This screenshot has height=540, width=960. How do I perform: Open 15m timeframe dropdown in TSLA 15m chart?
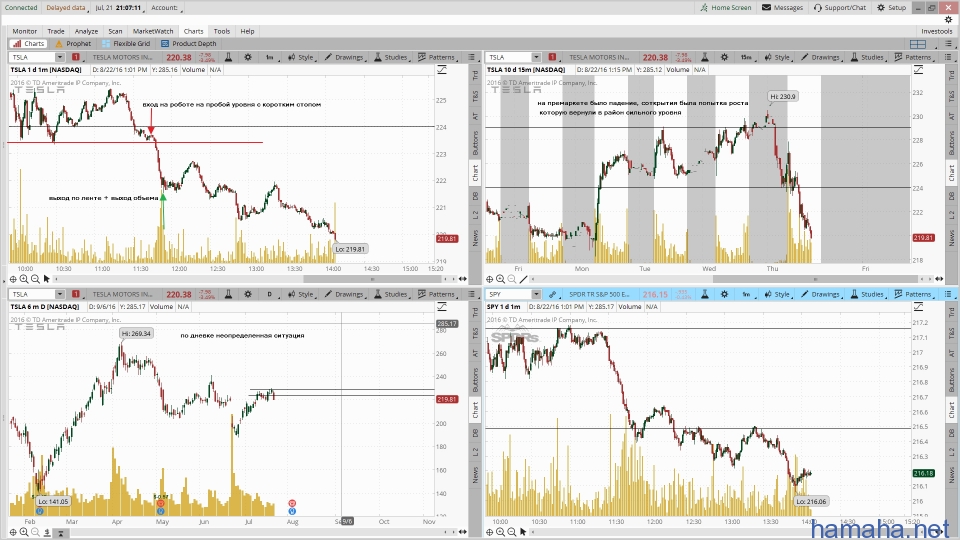coord(746,57)
